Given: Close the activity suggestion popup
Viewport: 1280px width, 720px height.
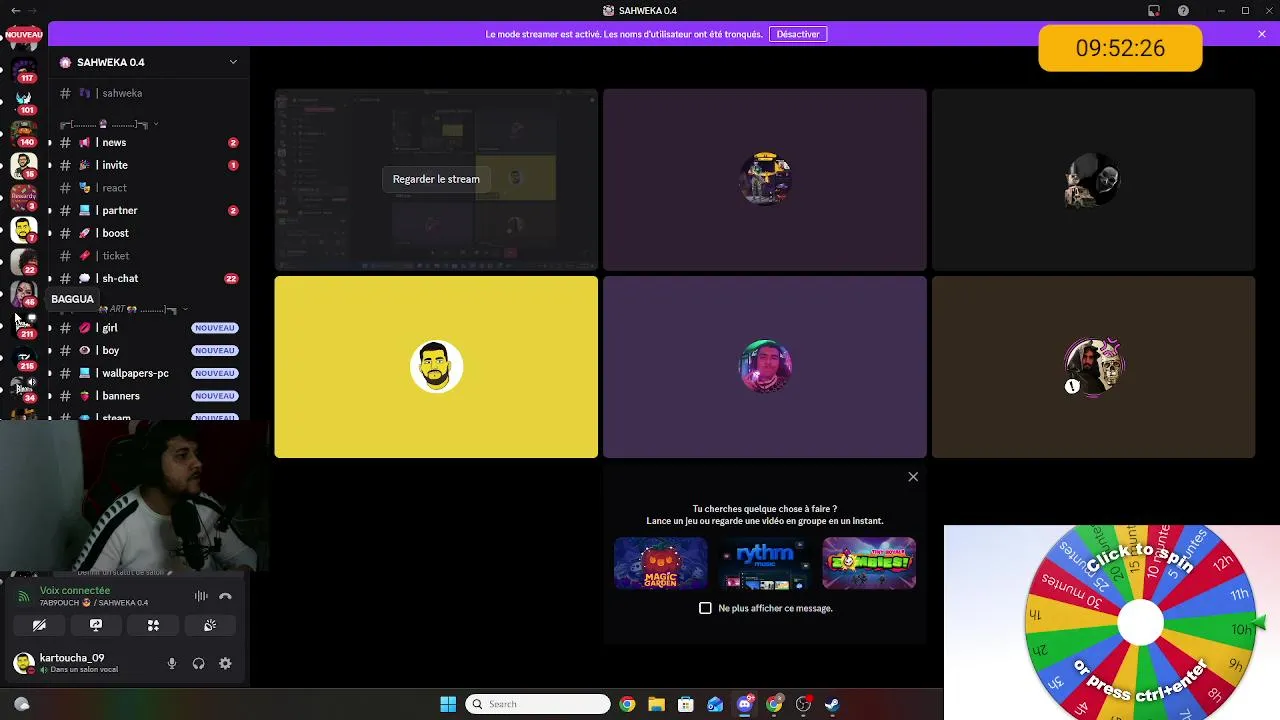Looking at the screenshot, I should (913, 477).
